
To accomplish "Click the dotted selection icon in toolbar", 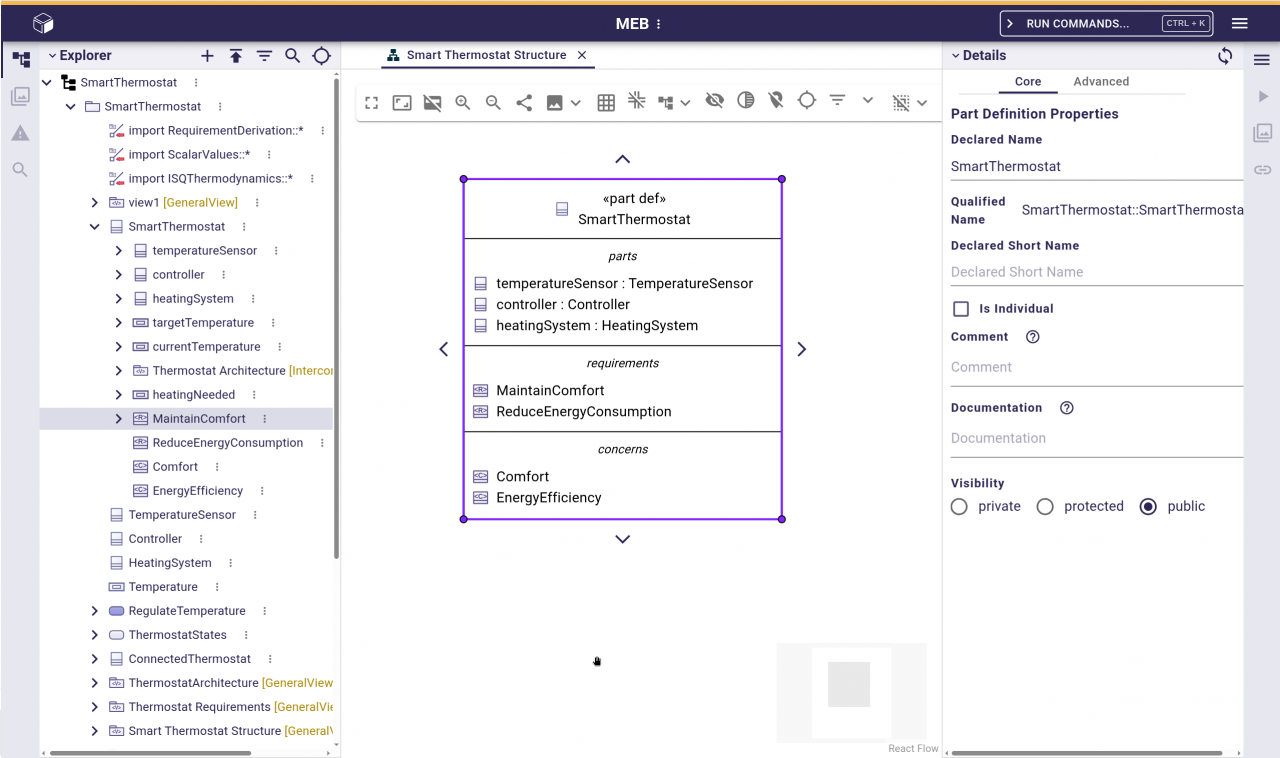I will [x=901, y=102].
